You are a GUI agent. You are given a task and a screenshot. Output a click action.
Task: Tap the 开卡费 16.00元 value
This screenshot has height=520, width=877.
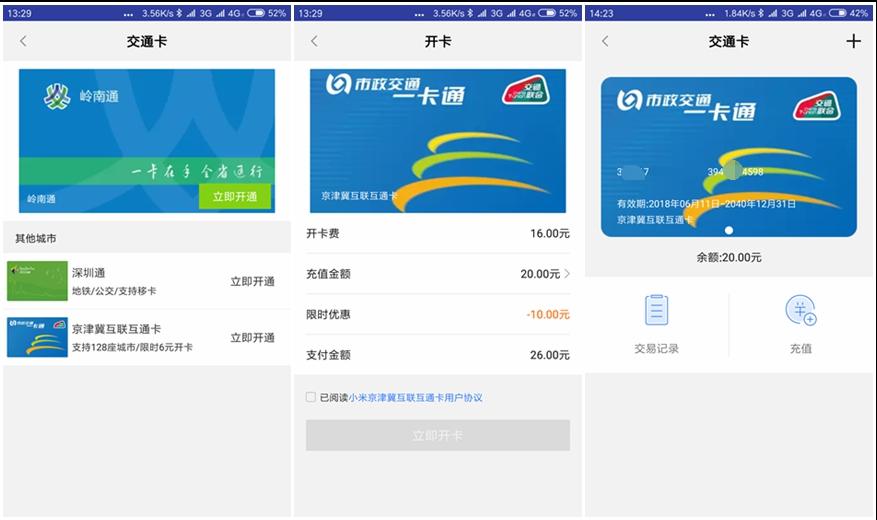coord(550,233)
